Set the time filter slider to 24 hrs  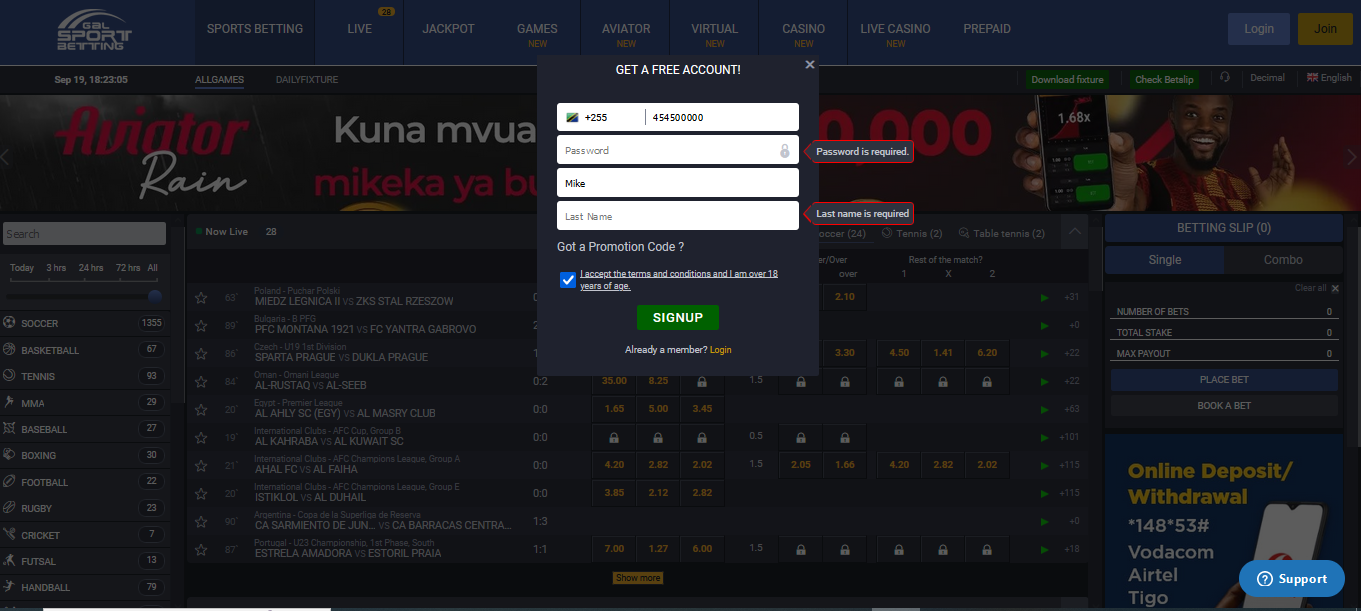(x=91, y=268)
